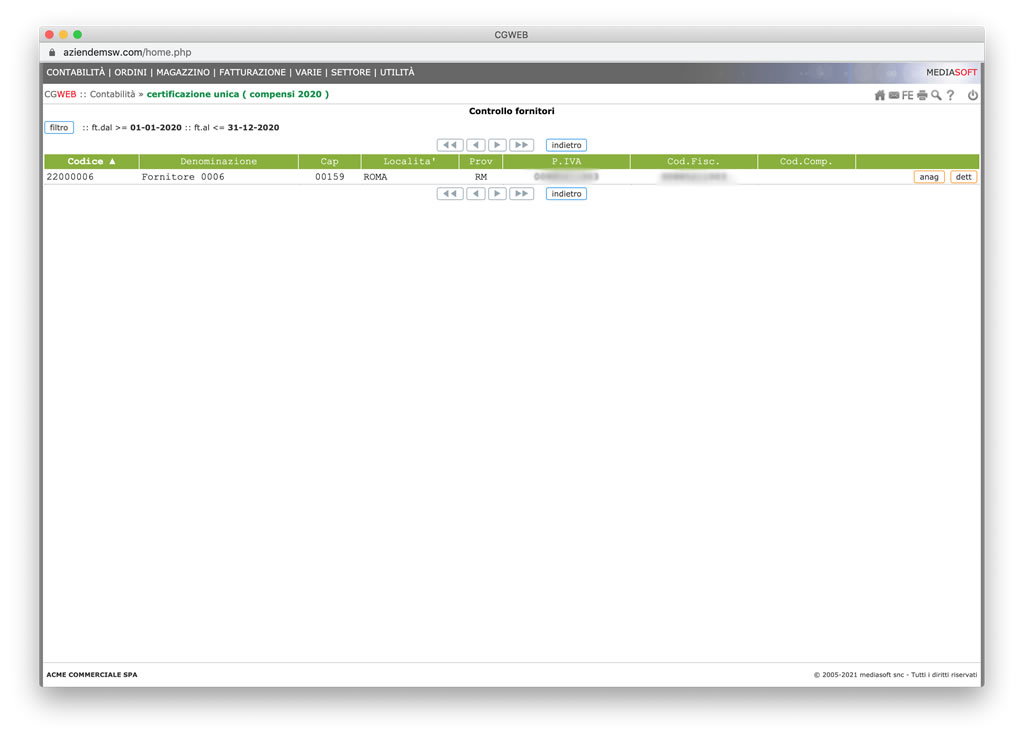Screen dimensions: 1024x739
Task: Open the FE electronic invoicing icon
Action: tap(907, 95)
